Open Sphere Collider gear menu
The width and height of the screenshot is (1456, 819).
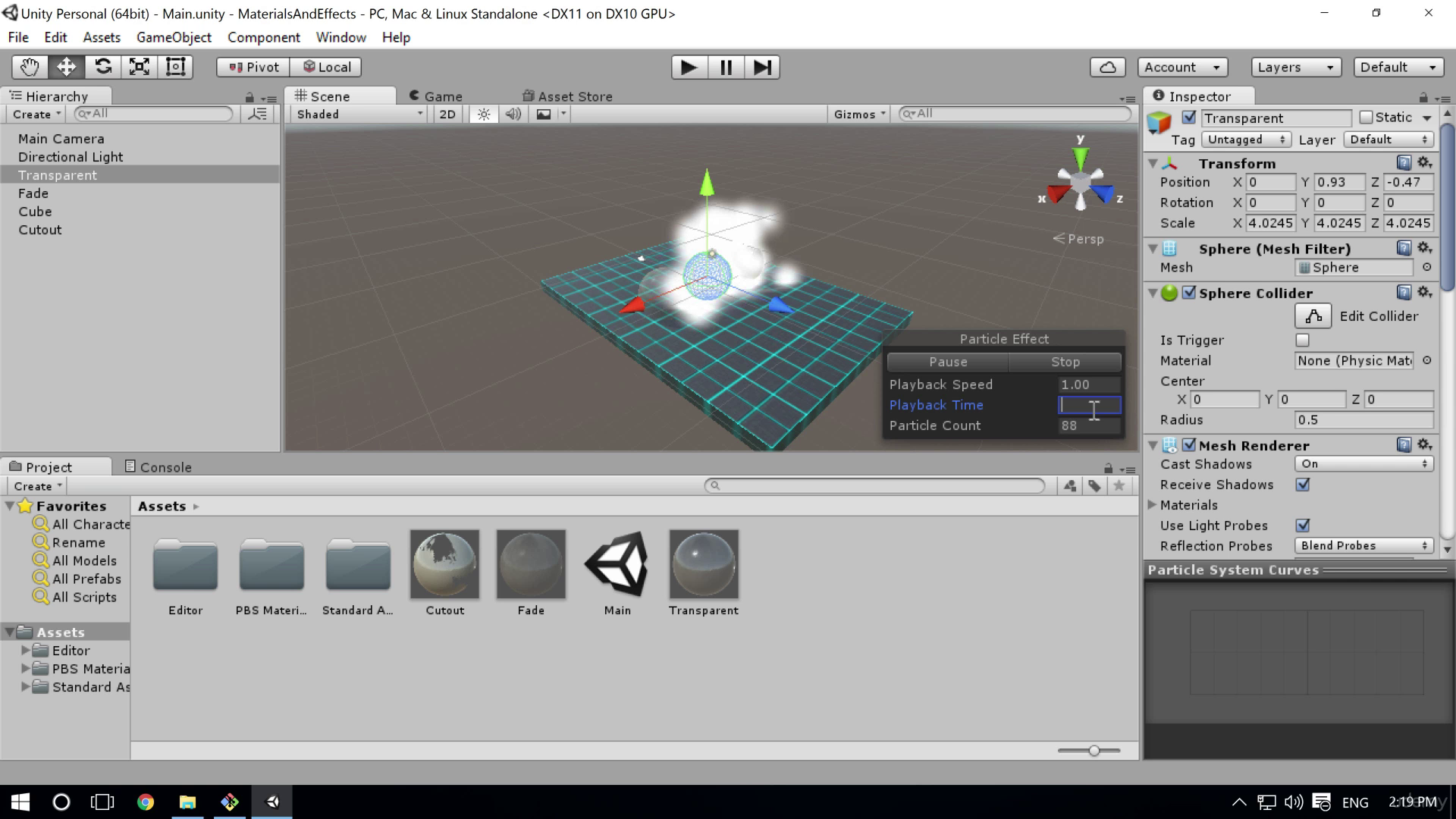pyautogui.click(x=1424, y=292)
